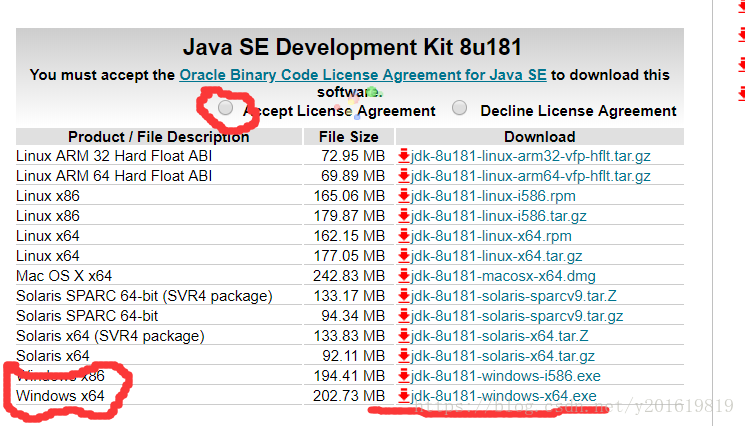Click the download arrow icon for windows-i586.exe
The width and height of the screenshot is (745, 426).
click(404, 376)
